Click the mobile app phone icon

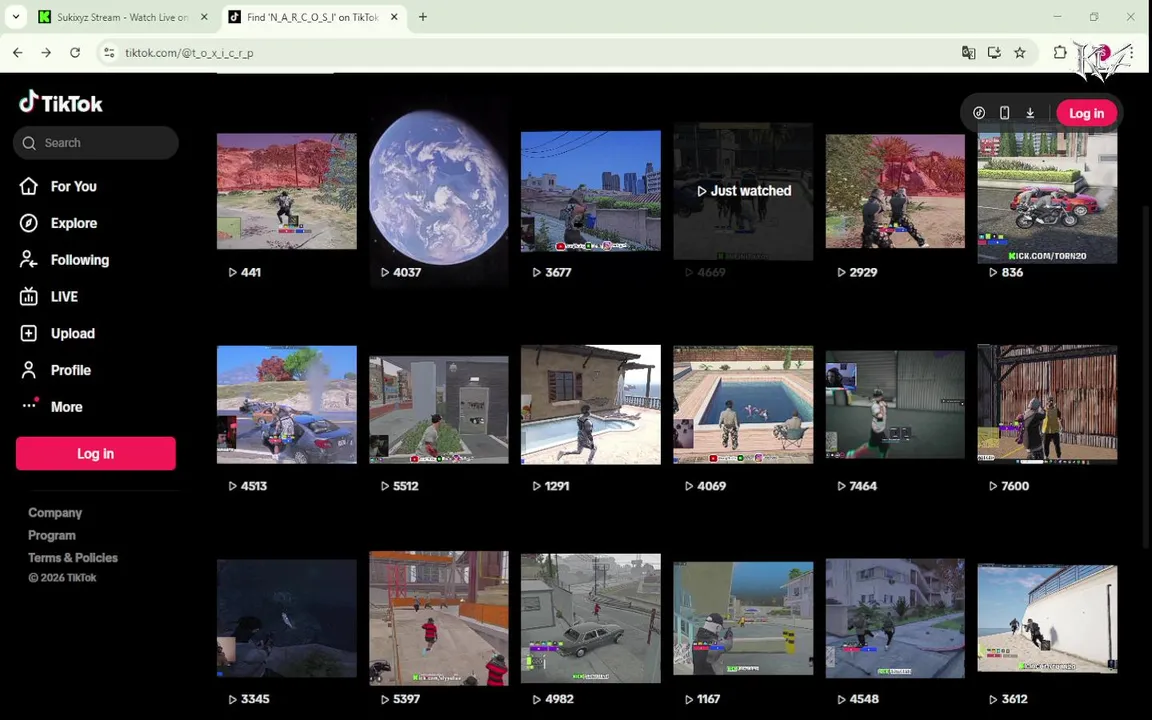point(1004,113)
